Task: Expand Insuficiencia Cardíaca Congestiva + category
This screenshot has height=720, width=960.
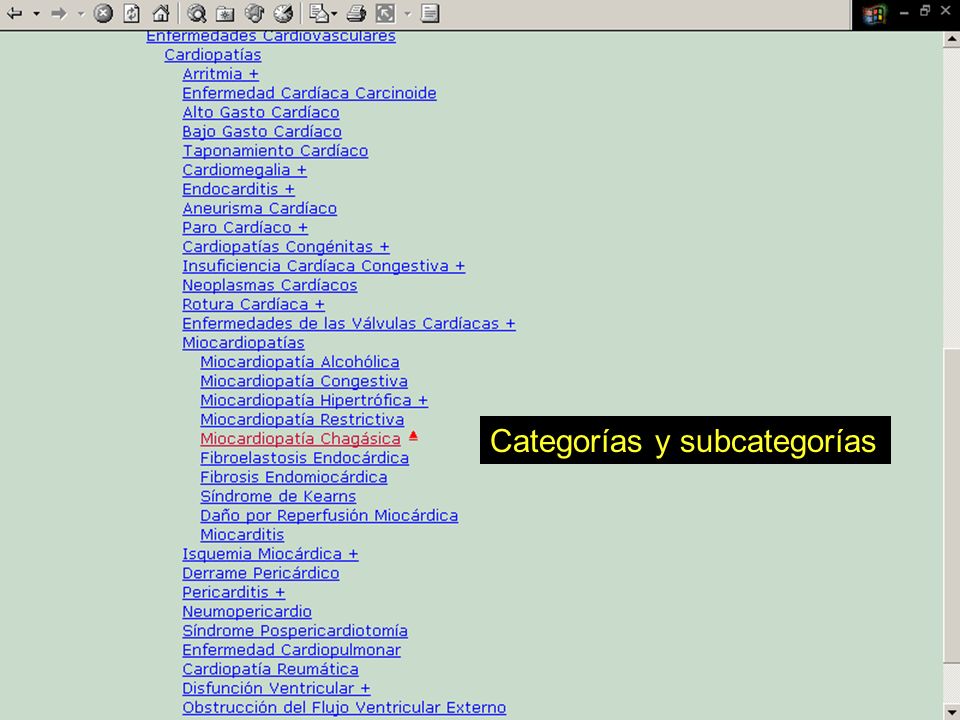Action: (324, 266)
